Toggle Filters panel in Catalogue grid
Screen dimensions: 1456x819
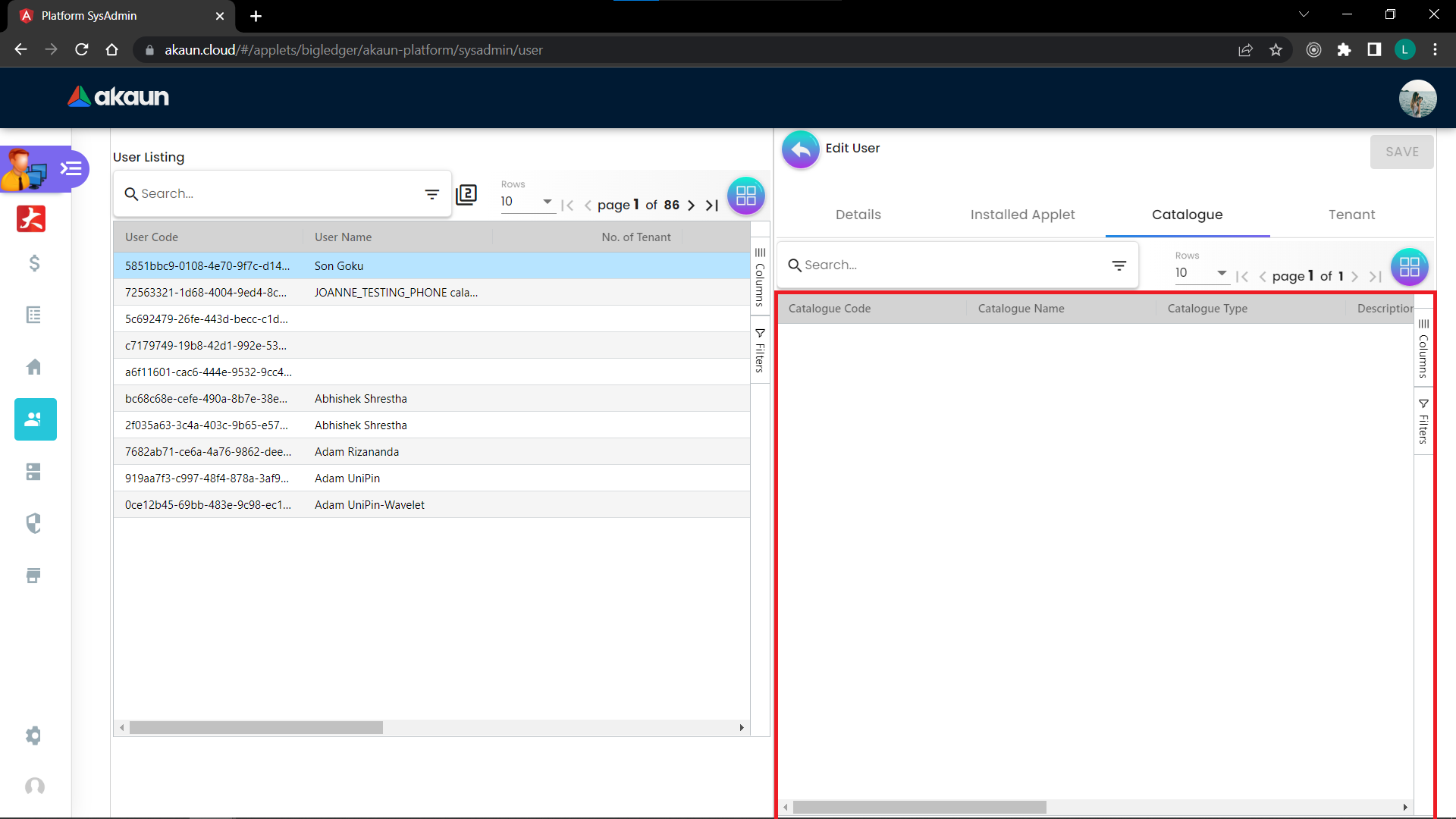point(1423,422)
